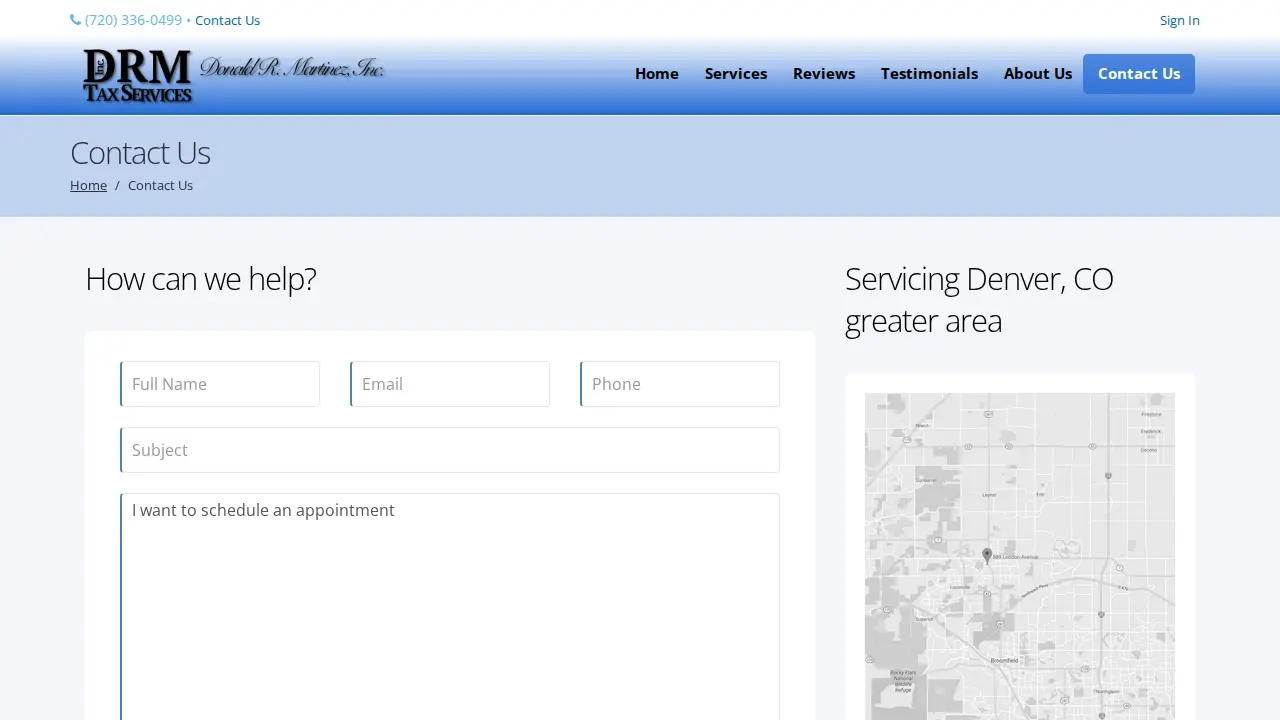The image size is (1280, 720).
Task: Go to Home in the navigation menu
Action: (x=657, y=74)
